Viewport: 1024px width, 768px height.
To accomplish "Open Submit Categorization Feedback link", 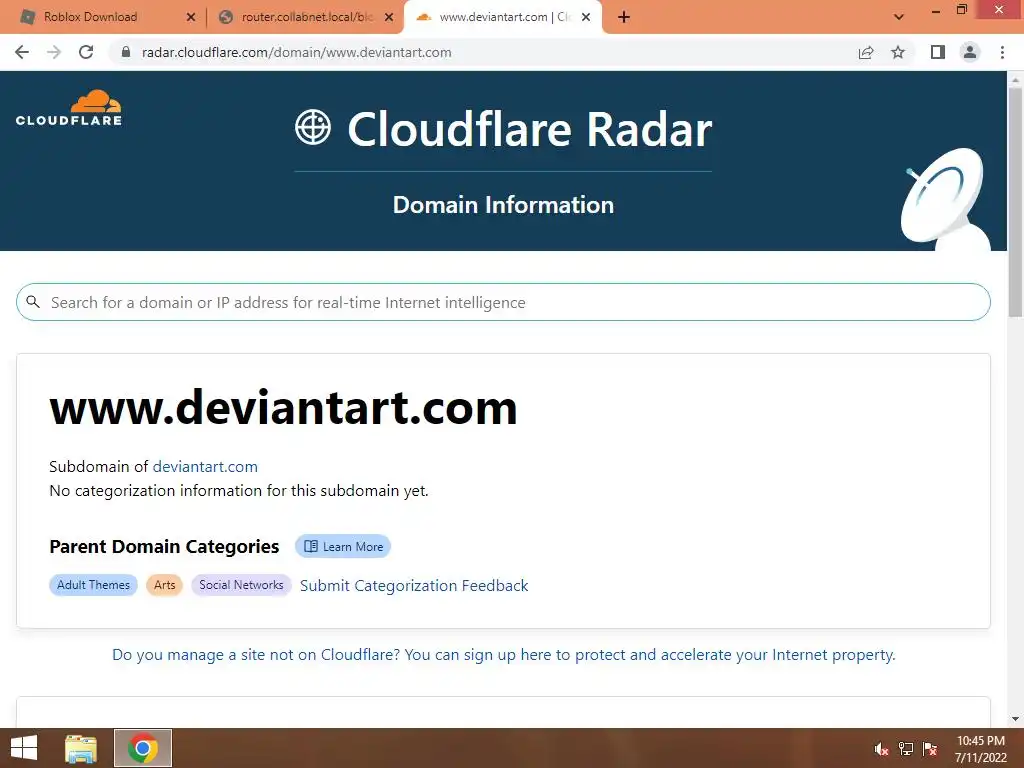I will [x=414, y=586].
